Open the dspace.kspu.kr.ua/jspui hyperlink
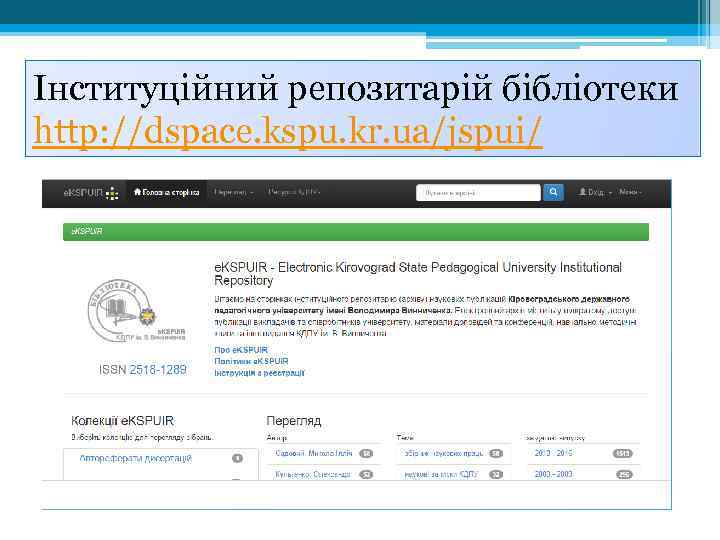The image size is (720, 540). (x=287, y=131)
